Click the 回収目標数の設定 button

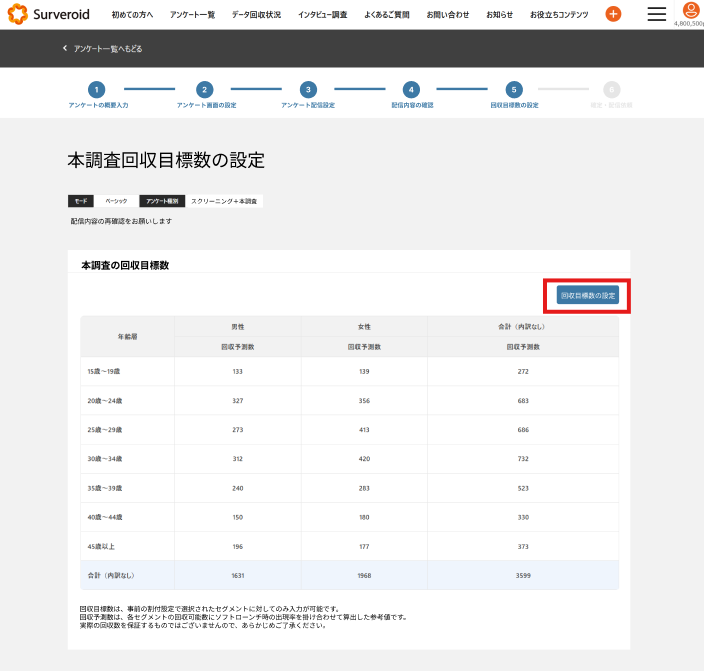click(588, 296)
